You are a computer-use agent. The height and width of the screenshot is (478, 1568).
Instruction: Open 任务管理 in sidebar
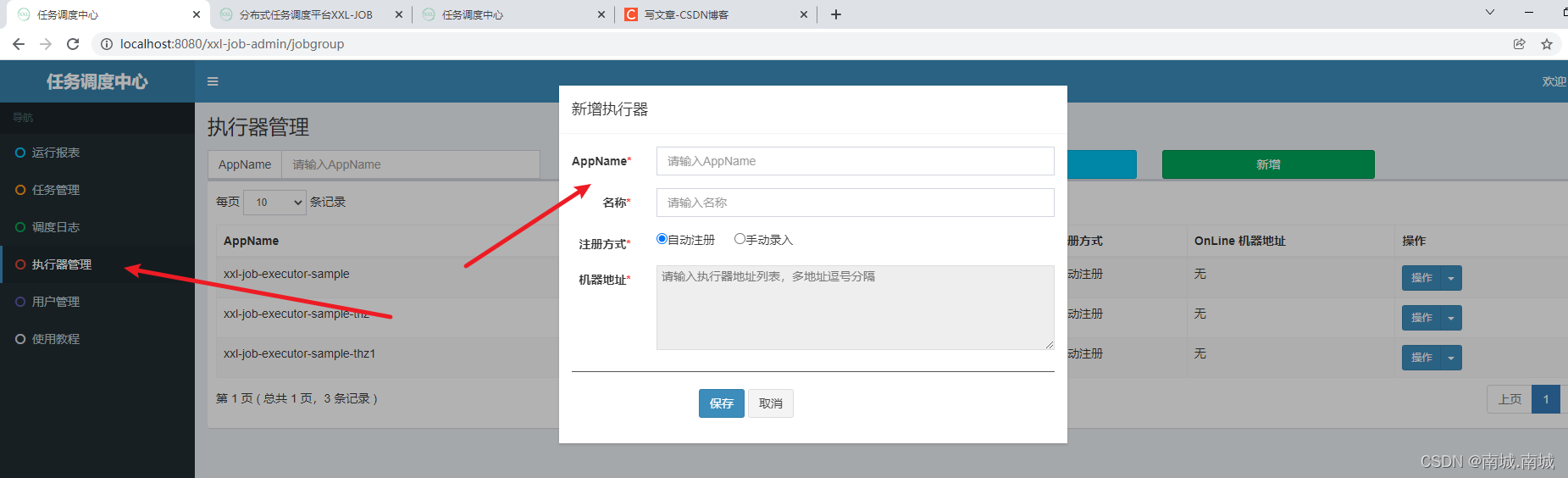click(97, 190)
